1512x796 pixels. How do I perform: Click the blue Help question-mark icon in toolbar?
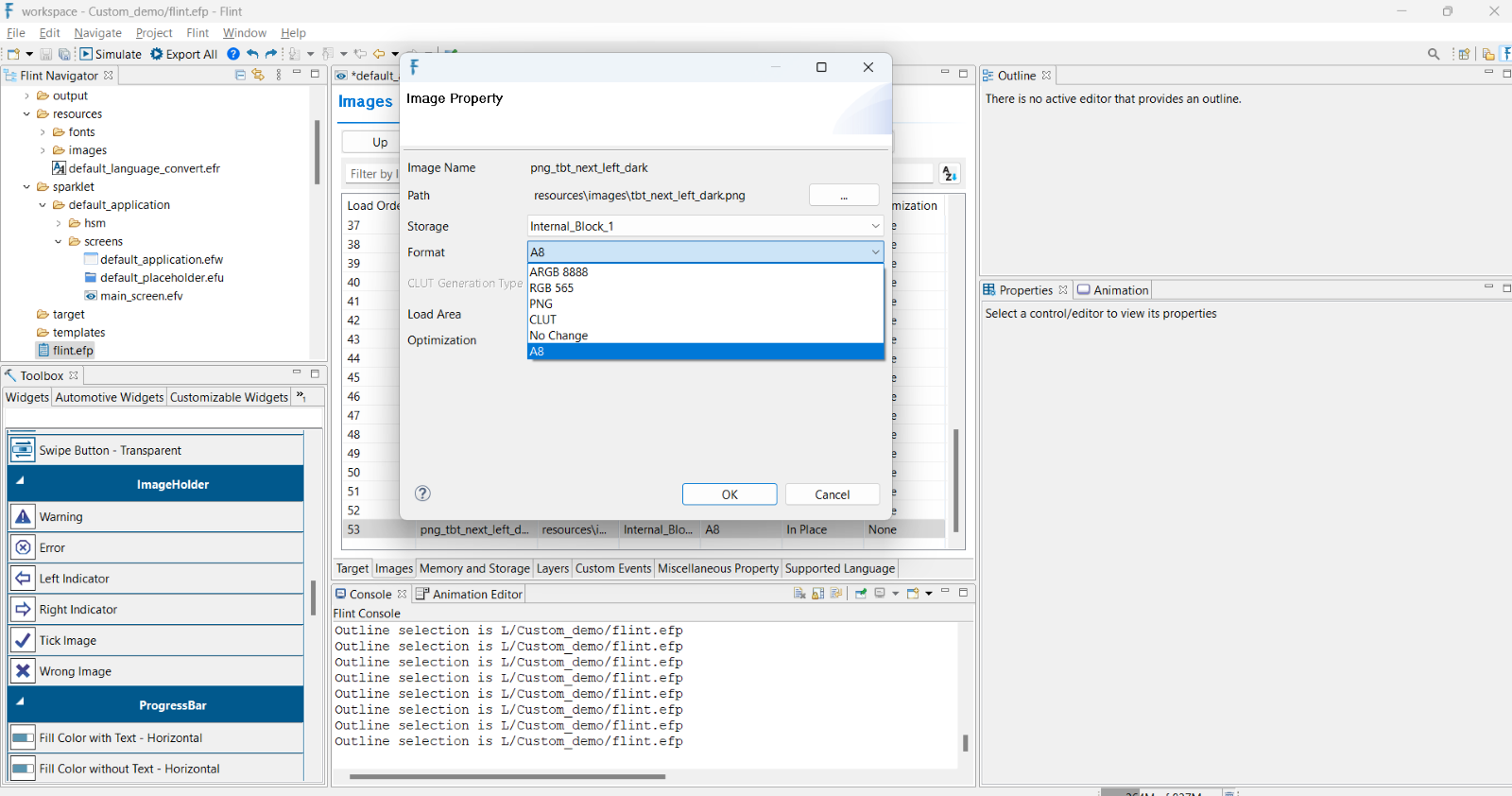pos(233,54)
